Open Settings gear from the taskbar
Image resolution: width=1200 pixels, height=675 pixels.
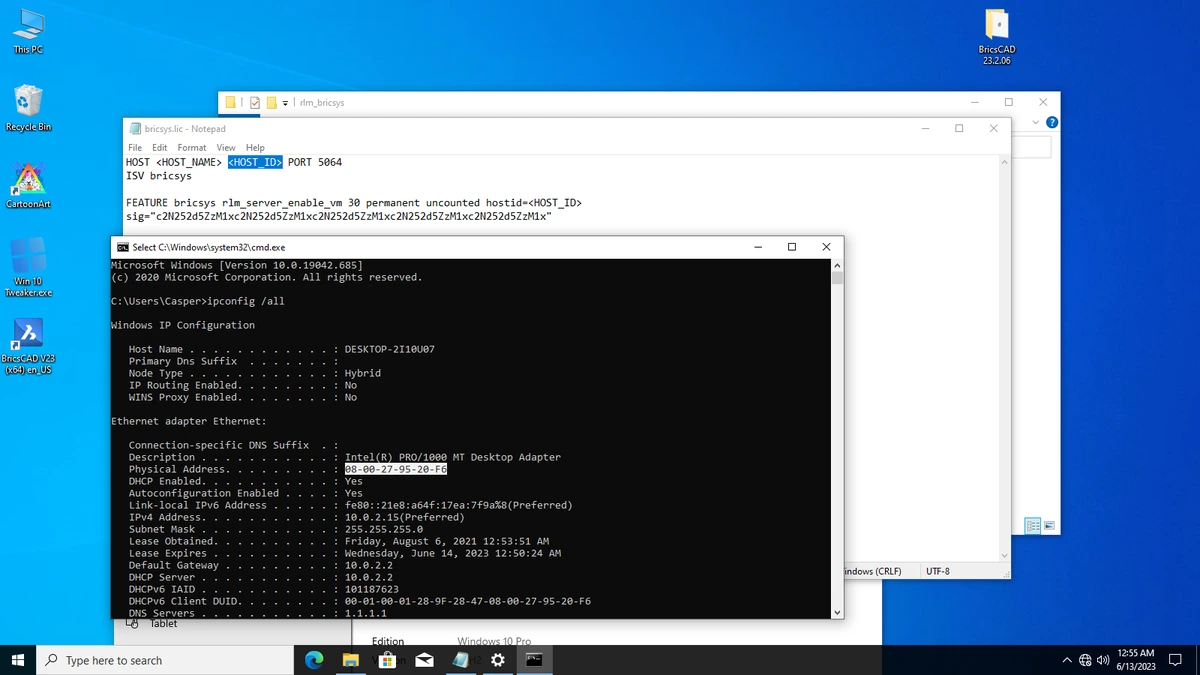(x=498, y=660)
